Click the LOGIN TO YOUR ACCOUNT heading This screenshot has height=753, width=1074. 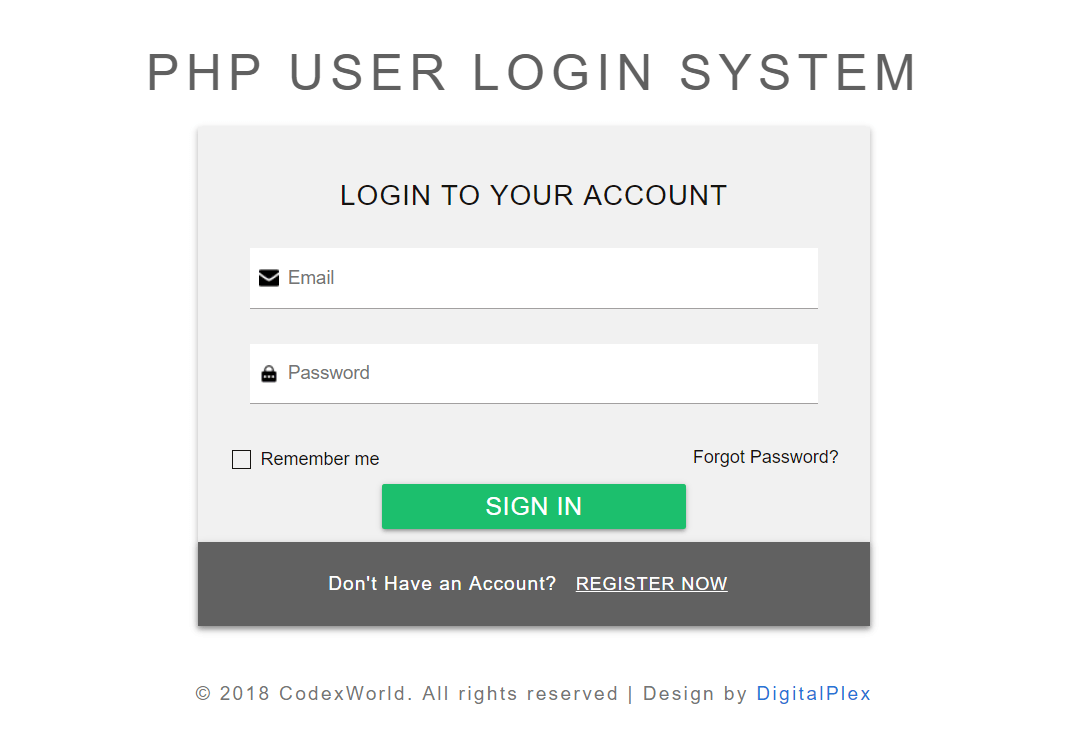point(533,195)
